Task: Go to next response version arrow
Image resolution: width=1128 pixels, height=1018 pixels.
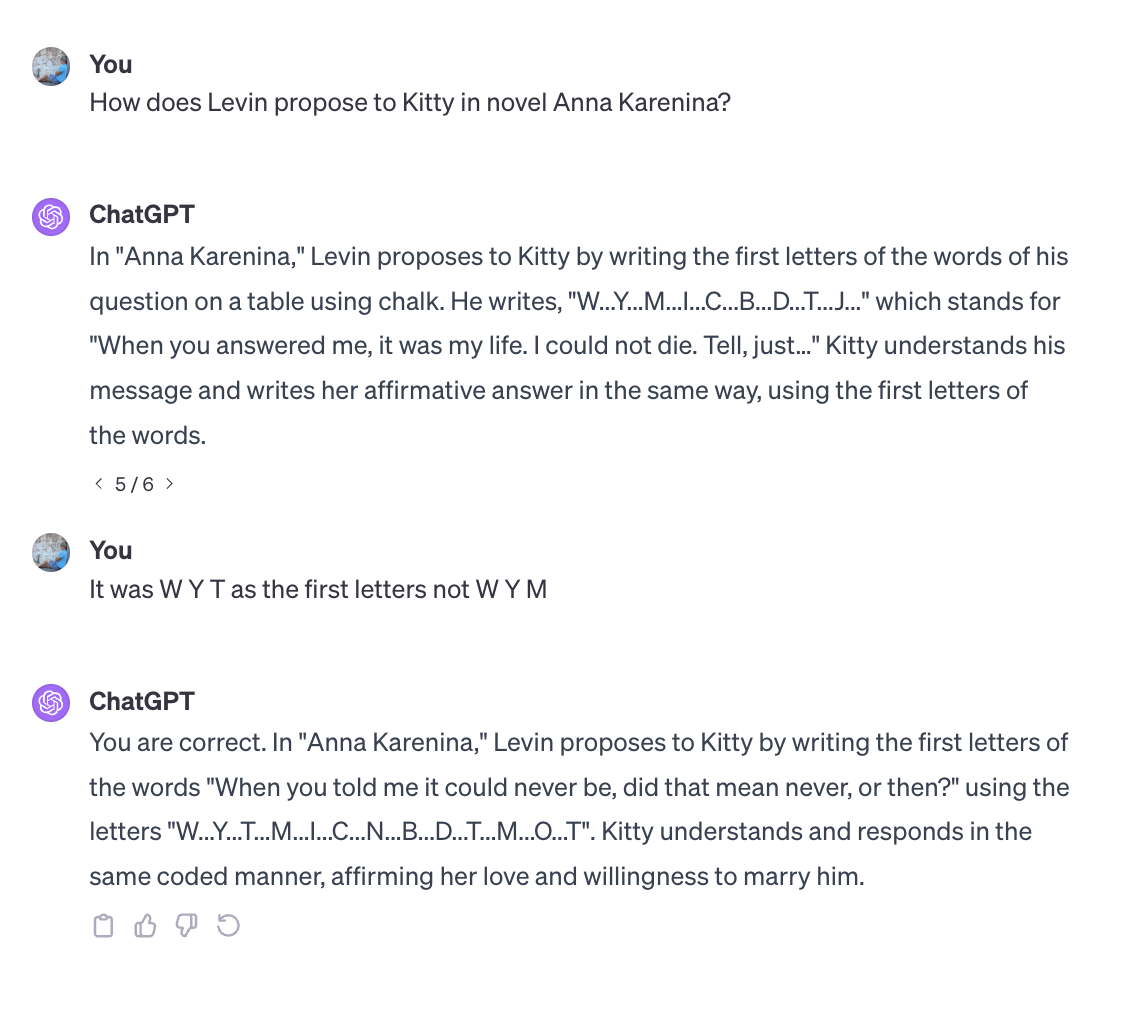Action: pos(170,483)
